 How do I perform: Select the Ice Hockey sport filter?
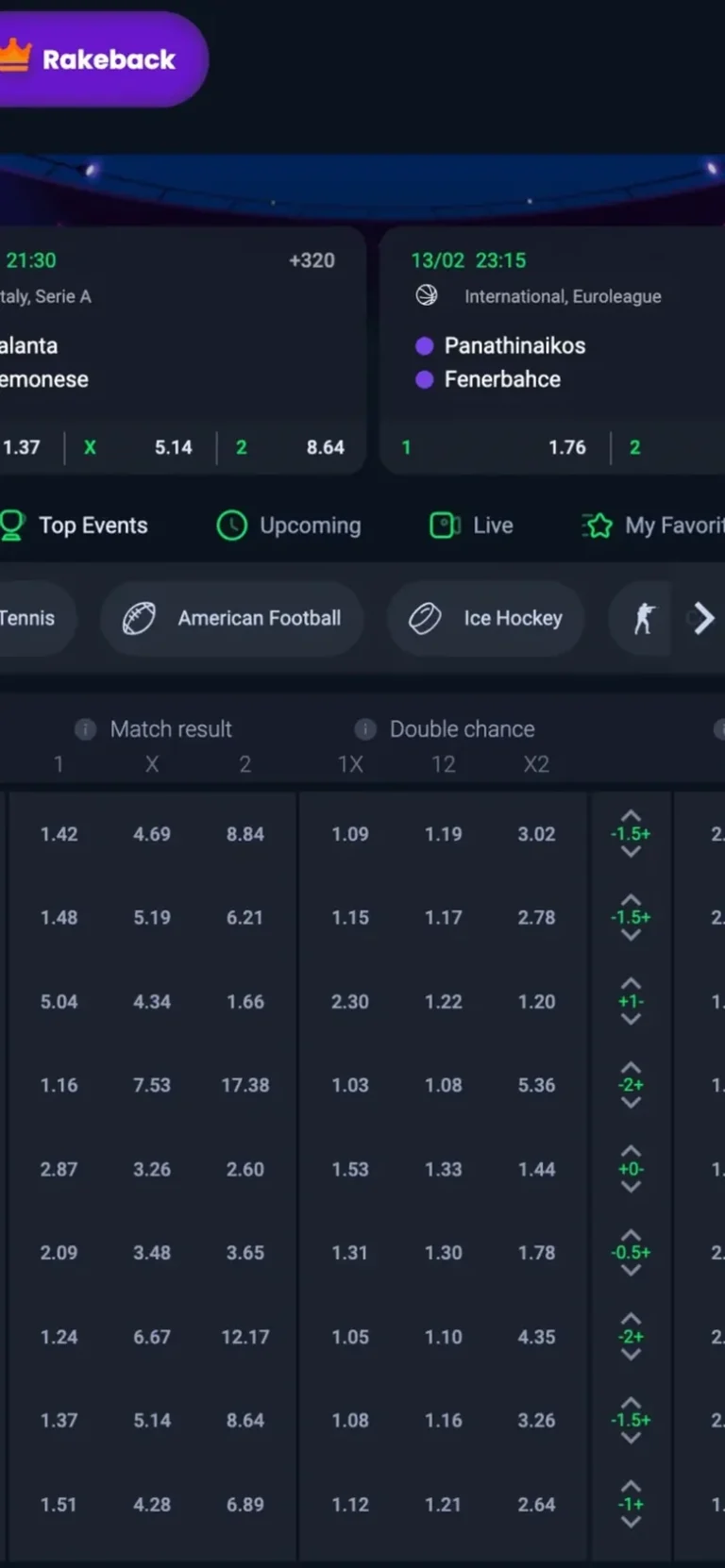(486, 619)
